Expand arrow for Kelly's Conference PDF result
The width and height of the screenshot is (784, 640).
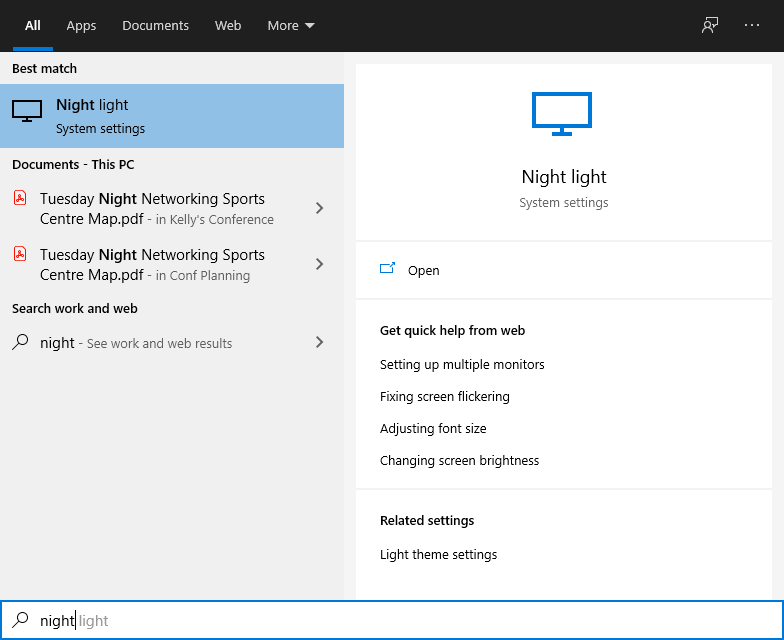point(319,208)
